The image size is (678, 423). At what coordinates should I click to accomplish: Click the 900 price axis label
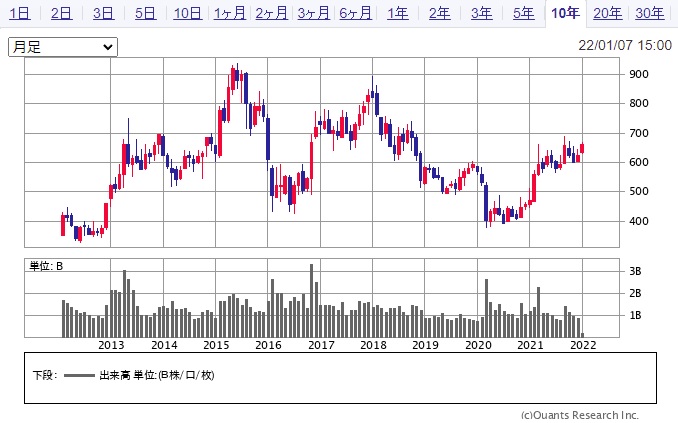click(639, 74)
